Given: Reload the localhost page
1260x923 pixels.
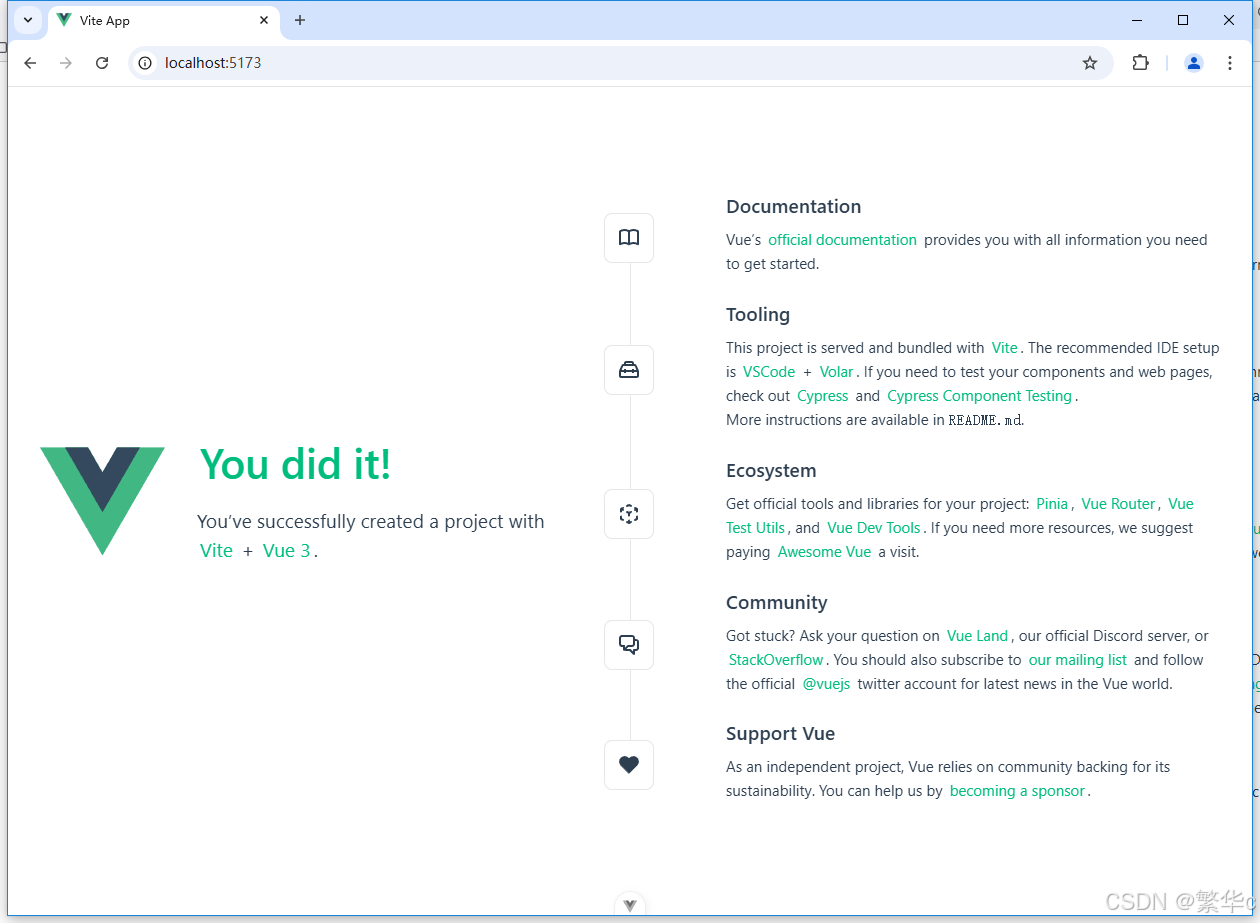Looking at the screenshot, I should click(102, 63).
